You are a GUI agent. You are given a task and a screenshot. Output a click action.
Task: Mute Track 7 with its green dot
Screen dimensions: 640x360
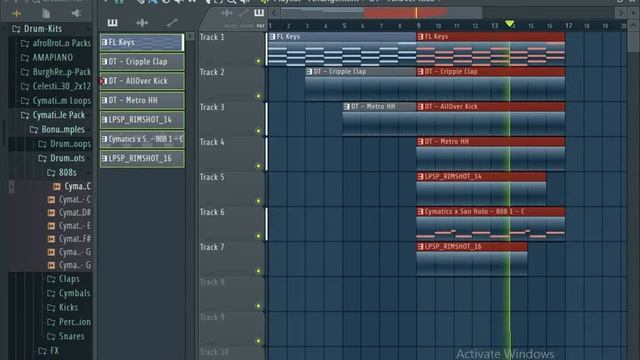point(258,271)
